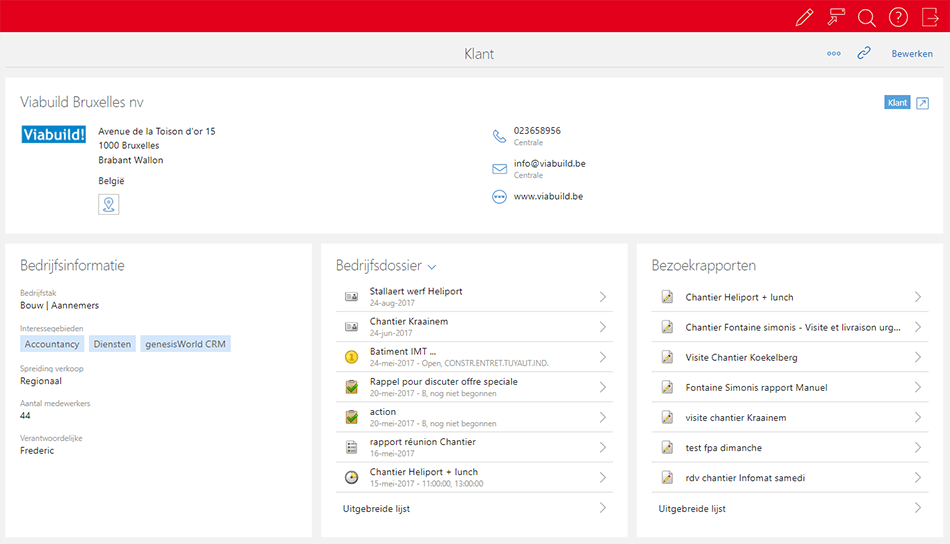Click report icon for visite chantier Kraainem
The image size is (950, 544).
[x=667, y=417]
